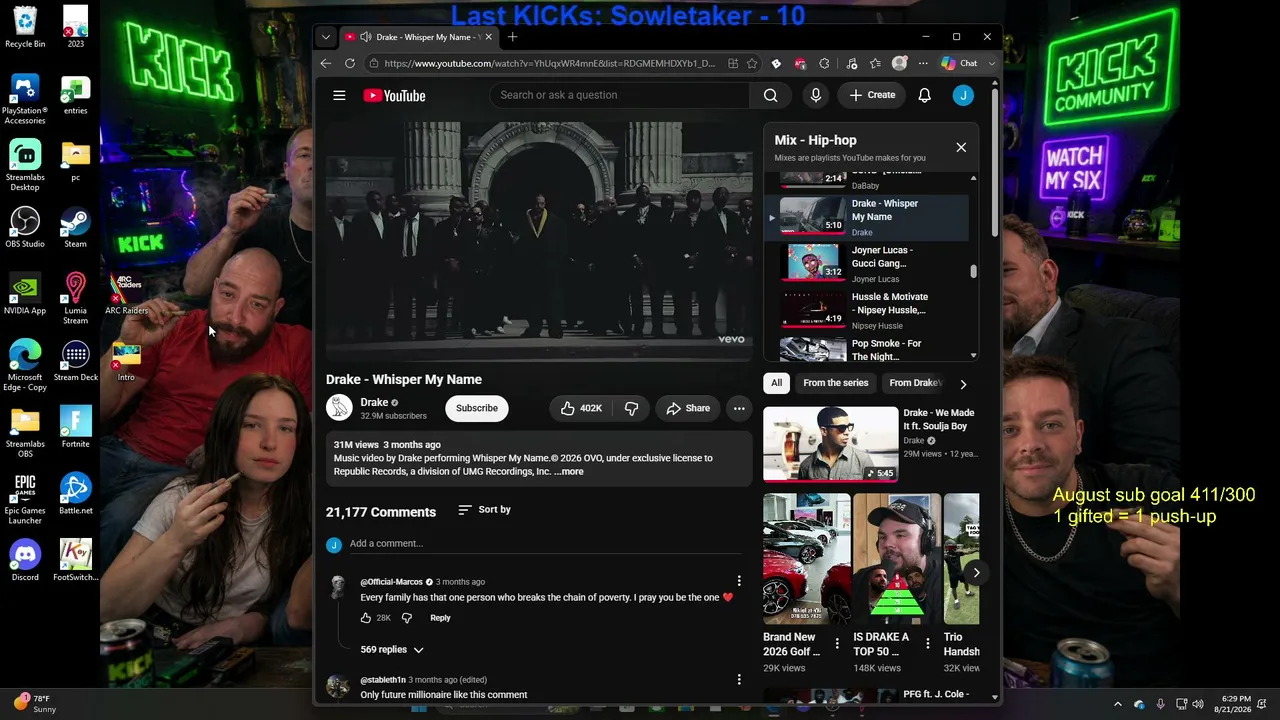Screen dimensions: 1280x720
Task: Expand description with ...more
Action: pos(569,472)
